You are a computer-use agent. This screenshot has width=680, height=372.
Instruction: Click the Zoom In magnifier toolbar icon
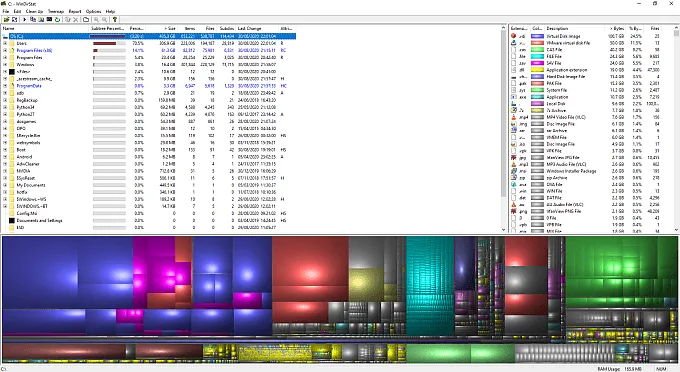click(96, 20)
